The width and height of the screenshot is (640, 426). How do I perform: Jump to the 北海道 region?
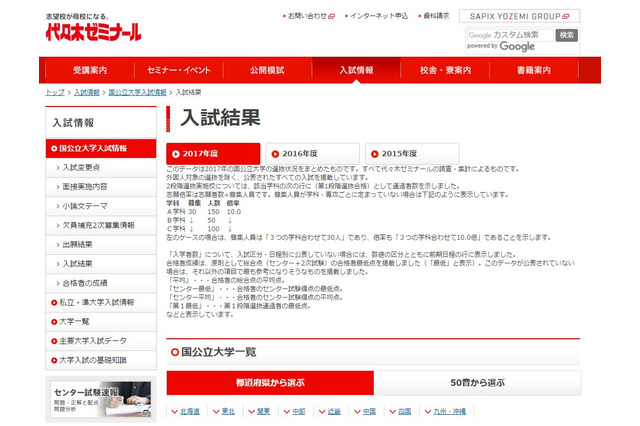[x=190, y=411]
